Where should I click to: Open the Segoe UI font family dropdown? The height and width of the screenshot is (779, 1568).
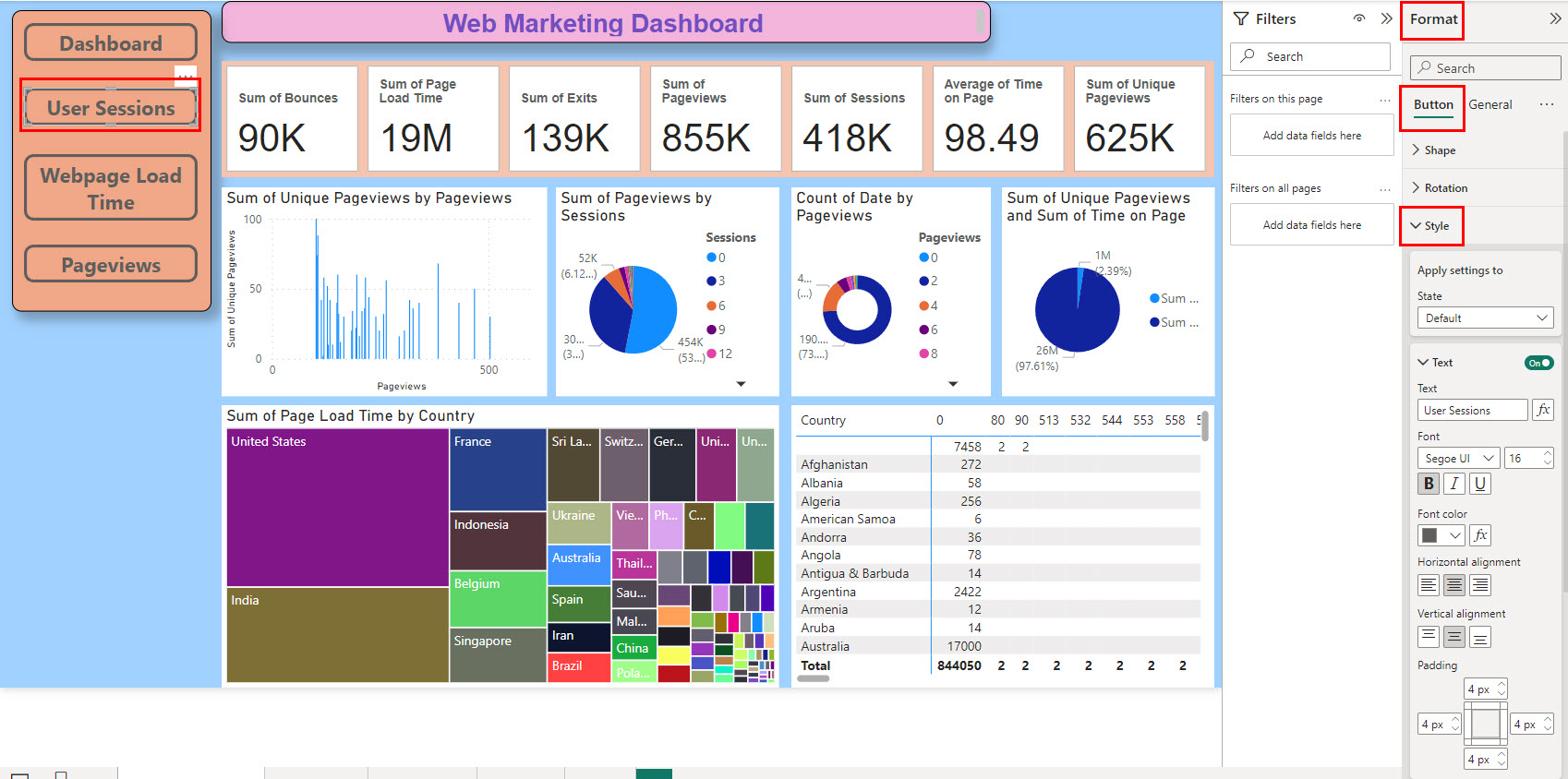(x=1459, y=459)
